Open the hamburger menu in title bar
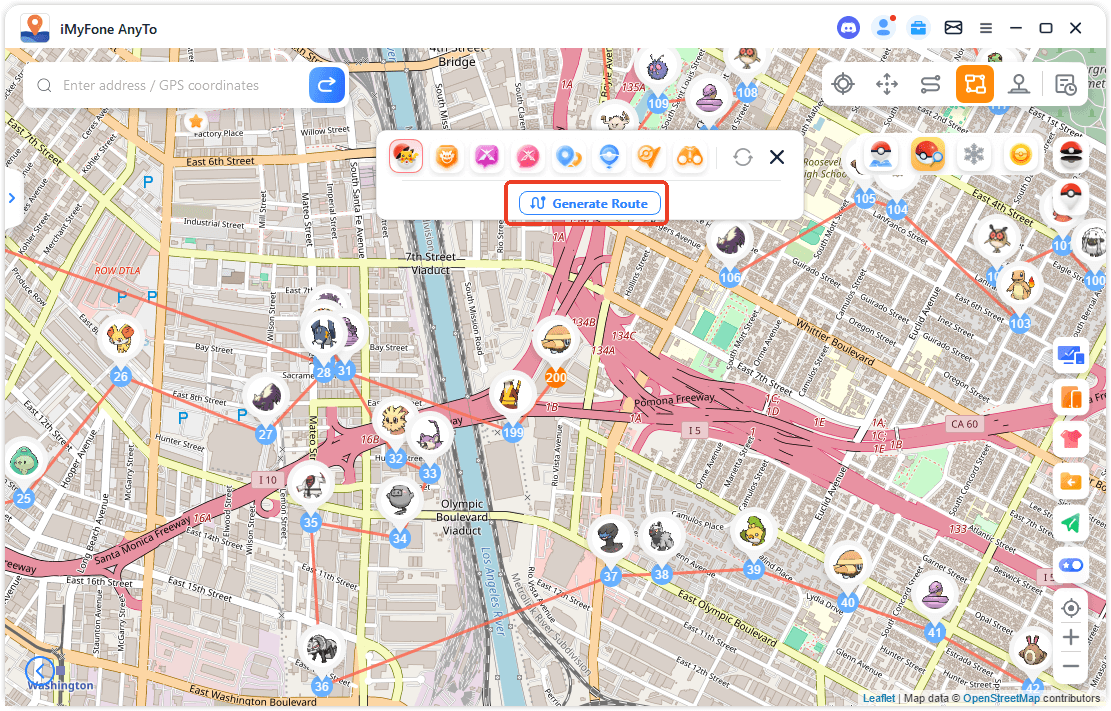 tap(986, 28)
